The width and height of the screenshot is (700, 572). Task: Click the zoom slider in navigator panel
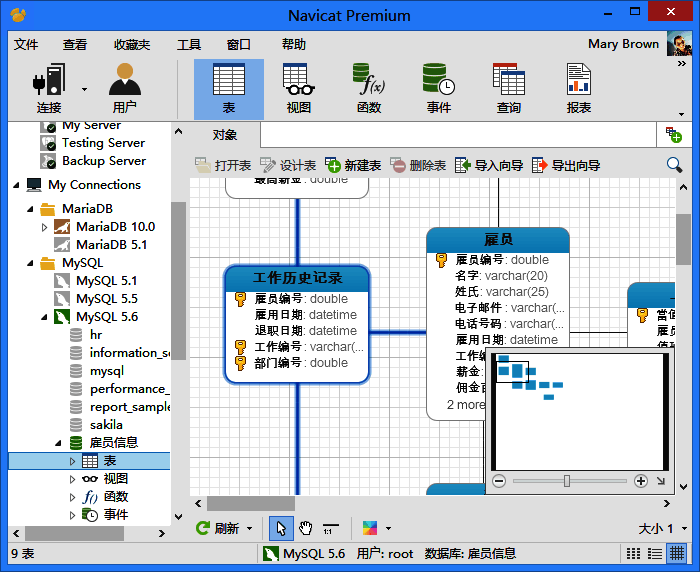566,481
